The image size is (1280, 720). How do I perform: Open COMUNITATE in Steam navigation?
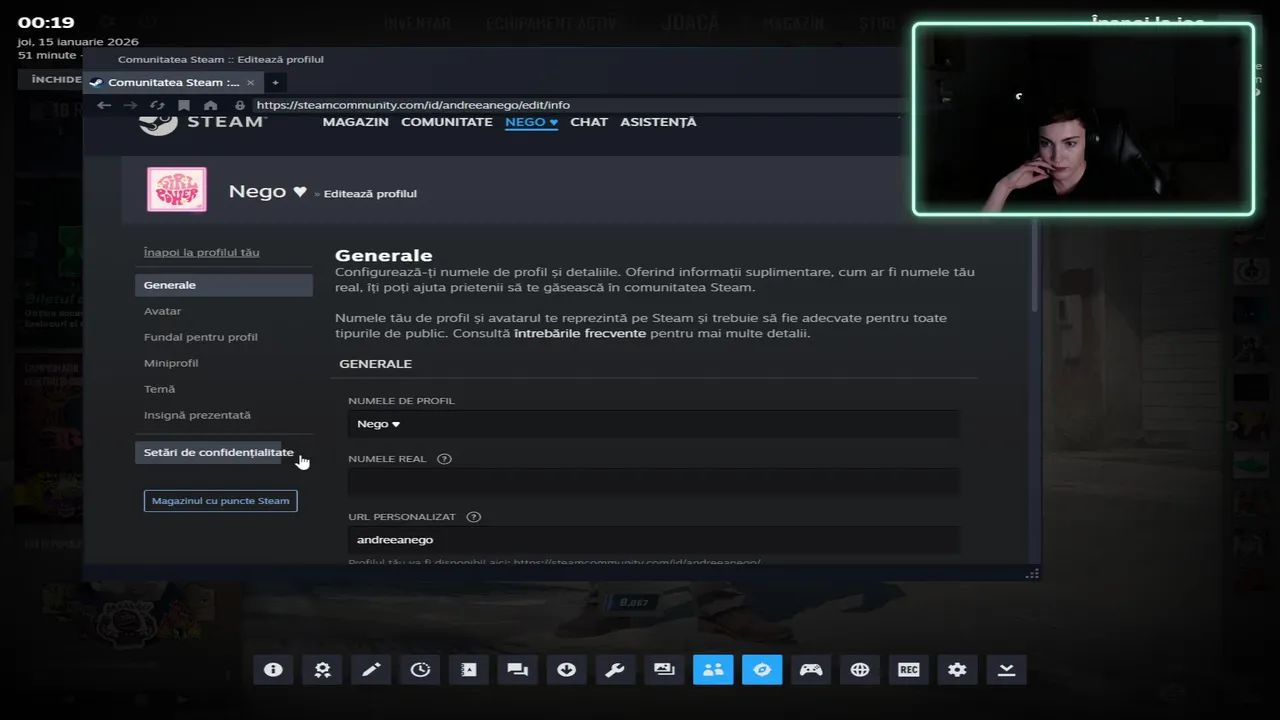pos(447,122)
